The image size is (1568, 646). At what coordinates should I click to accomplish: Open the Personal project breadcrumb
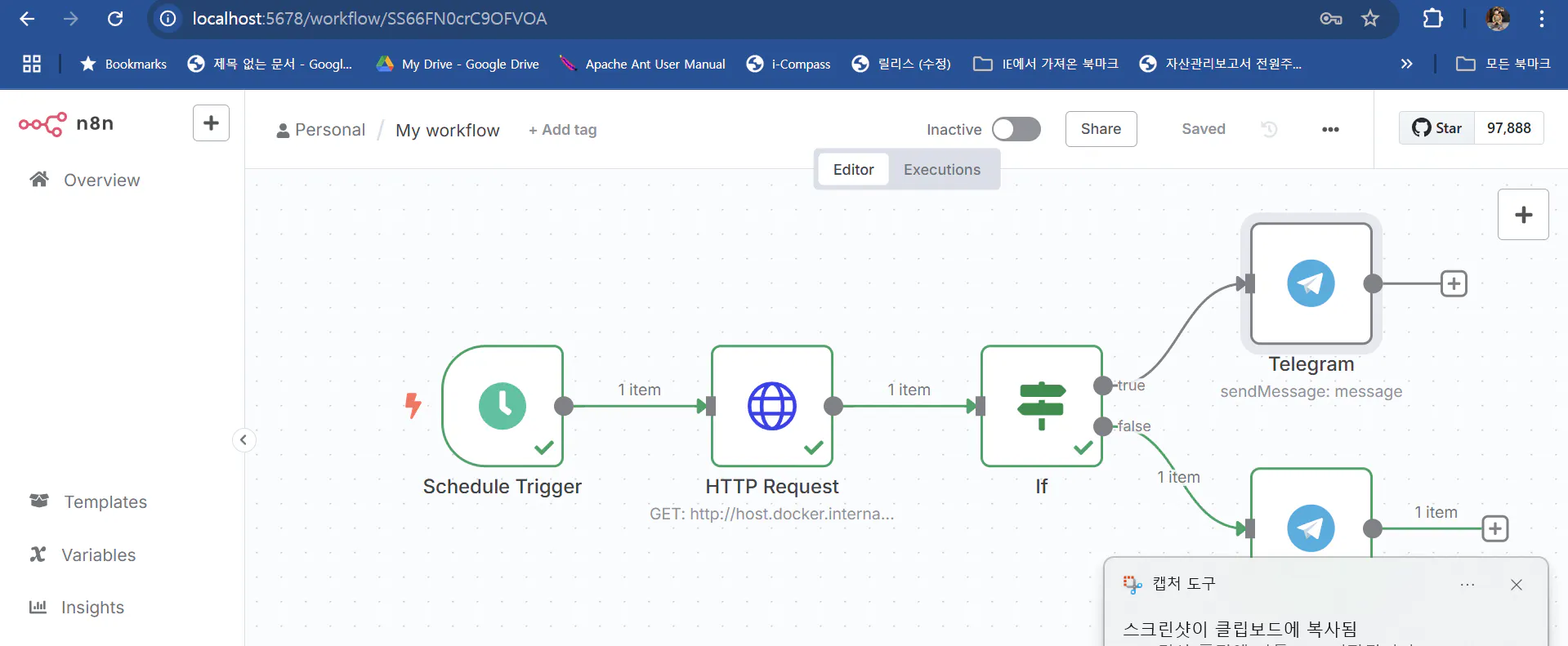(321, 130)
